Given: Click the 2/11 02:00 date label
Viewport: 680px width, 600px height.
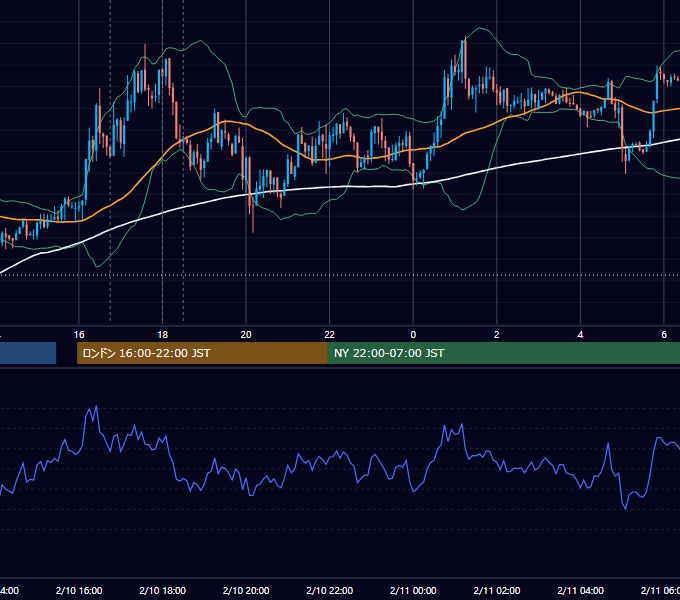Looking at the screenshot, I should pos(497,590).
